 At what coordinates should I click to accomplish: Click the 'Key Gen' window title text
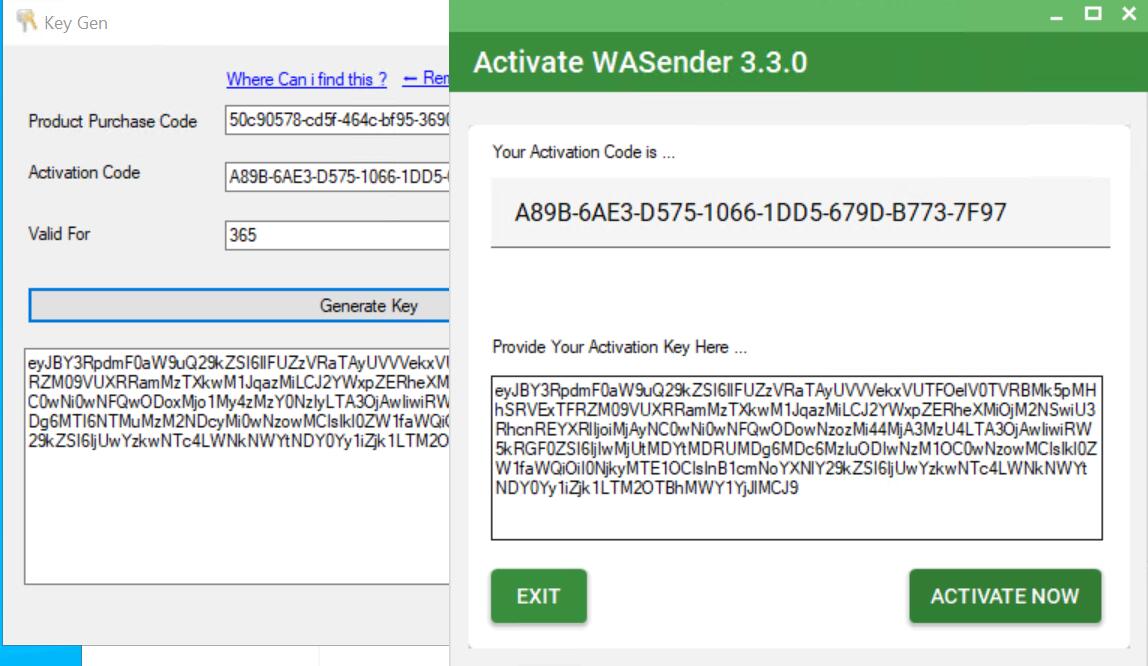76,23
